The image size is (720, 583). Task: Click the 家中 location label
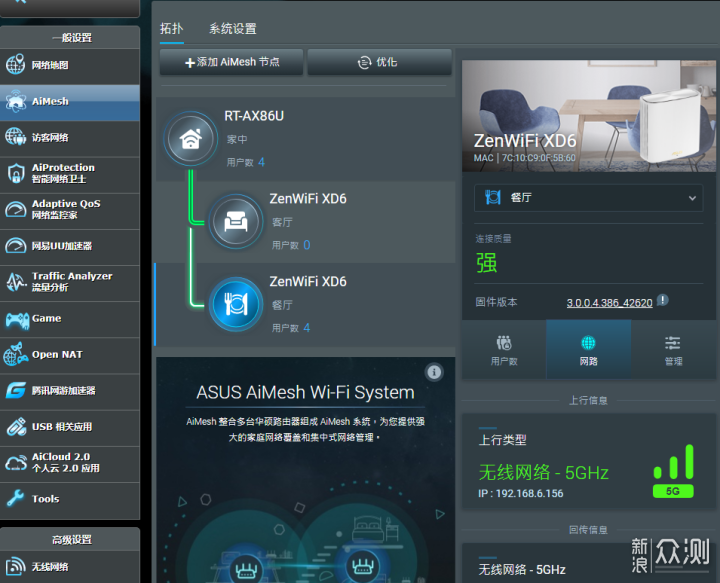237,139
